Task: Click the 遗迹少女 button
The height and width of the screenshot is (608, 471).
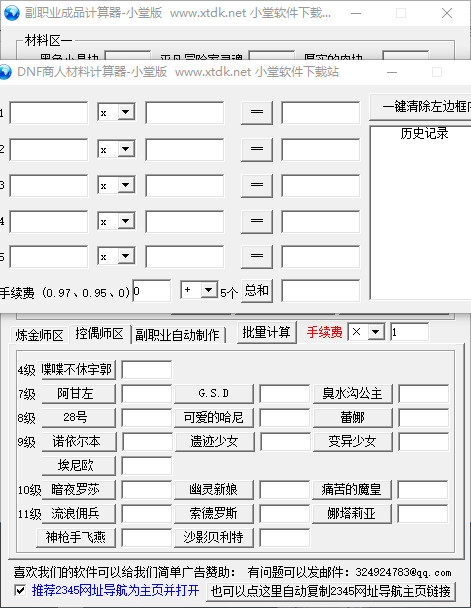Action: [x=215, y=442]
